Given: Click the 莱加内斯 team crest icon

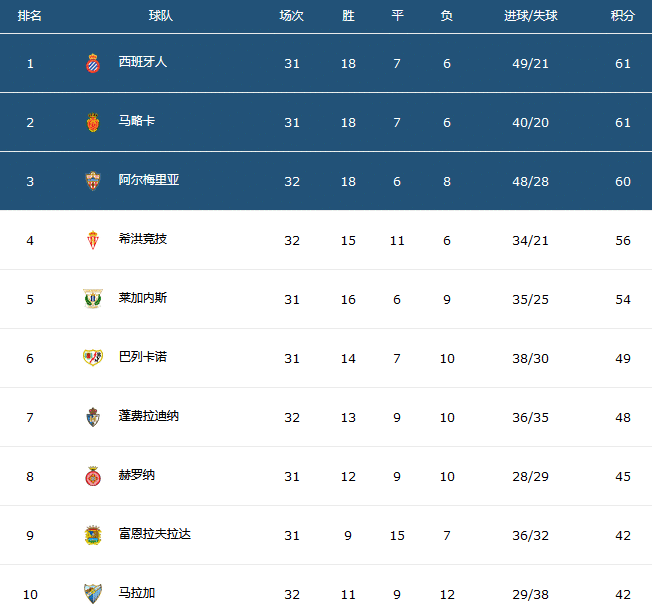Looking at the screenshot, I should (93, 299).
